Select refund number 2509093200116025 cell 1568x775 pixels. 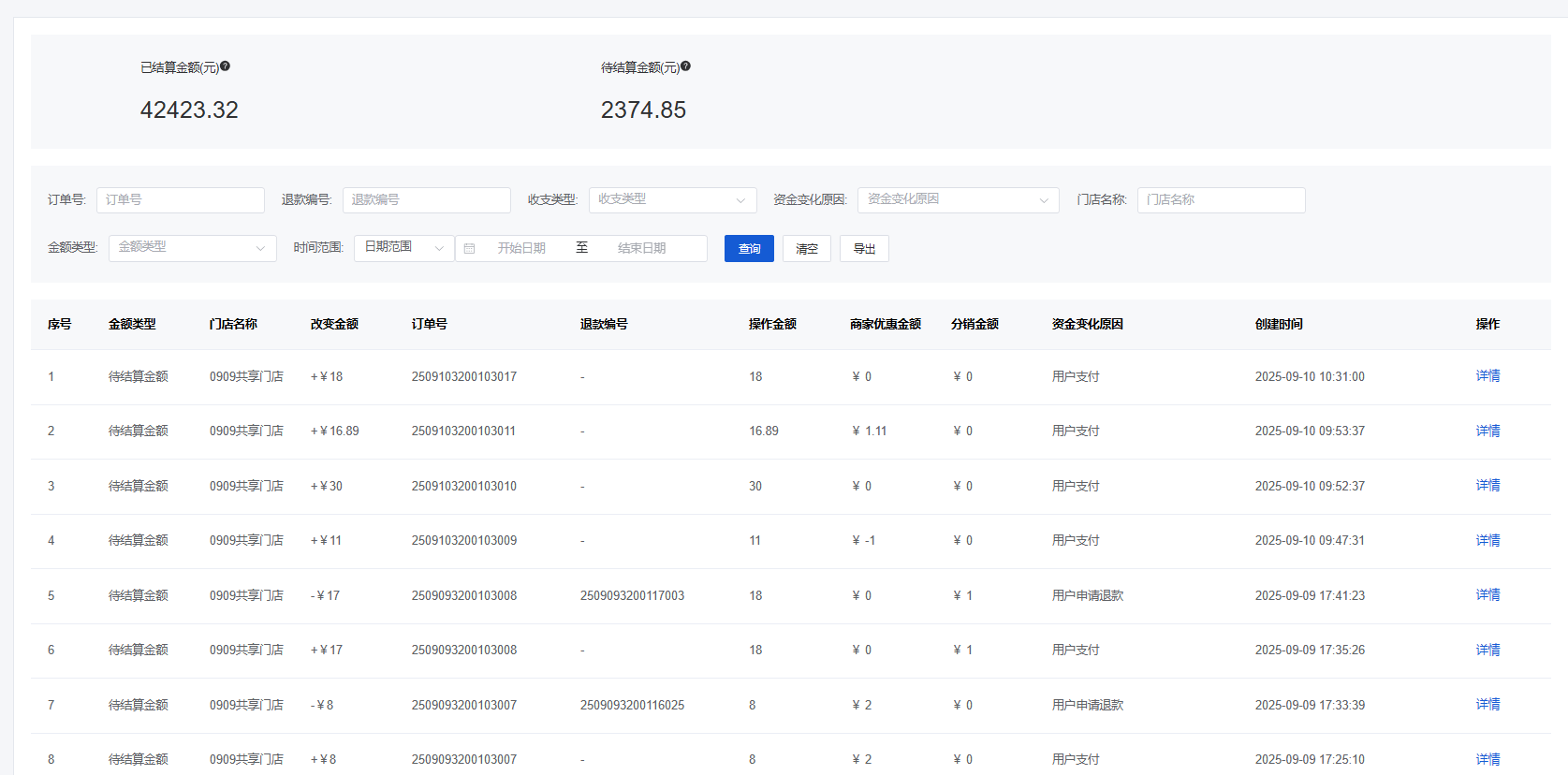click(x=632, y=705)
